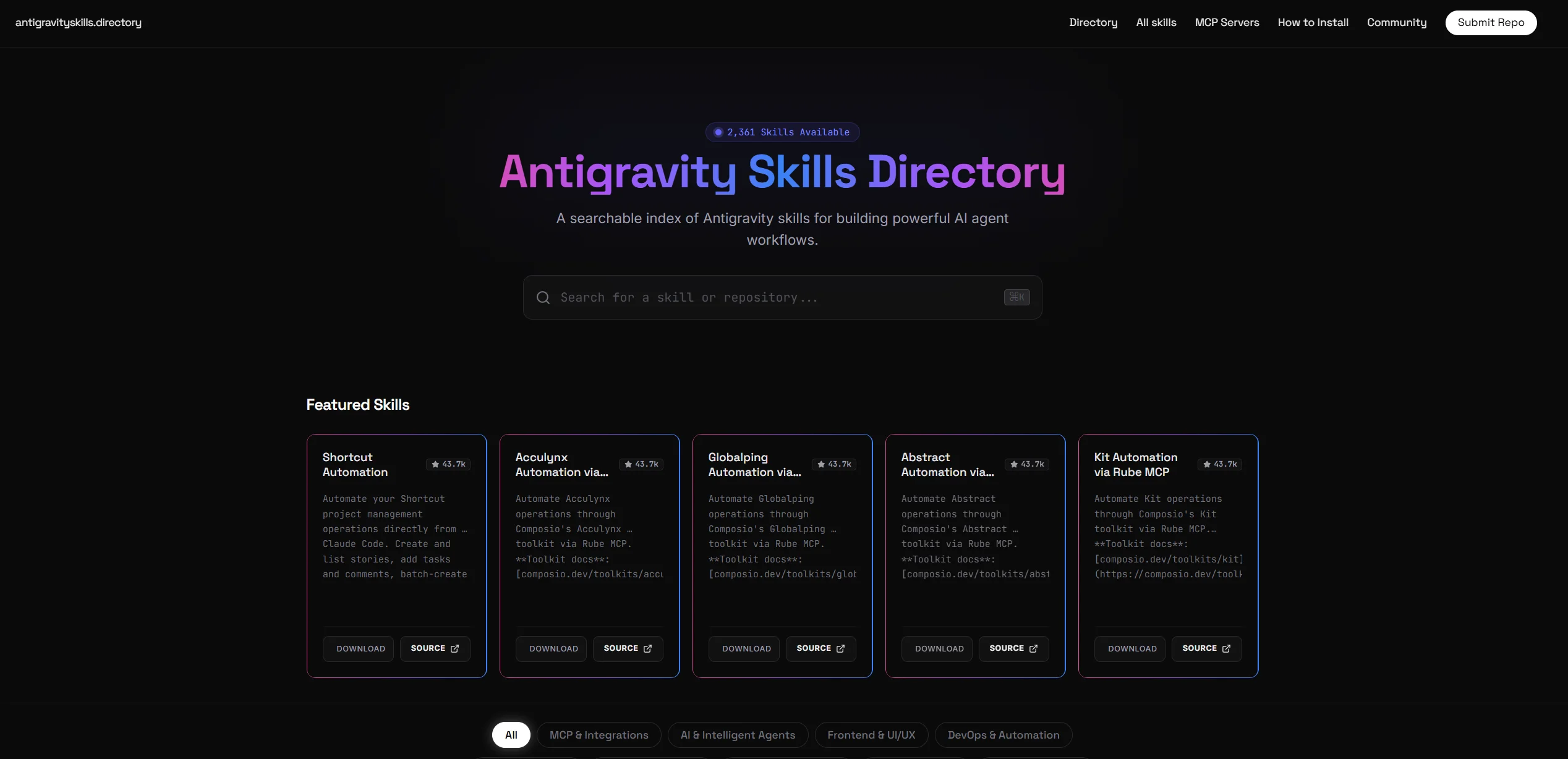The height and width of the screenshot is (759, 1568).
Task: Click the star icon on Shortcut Automation card
Action: pos(437,464)
